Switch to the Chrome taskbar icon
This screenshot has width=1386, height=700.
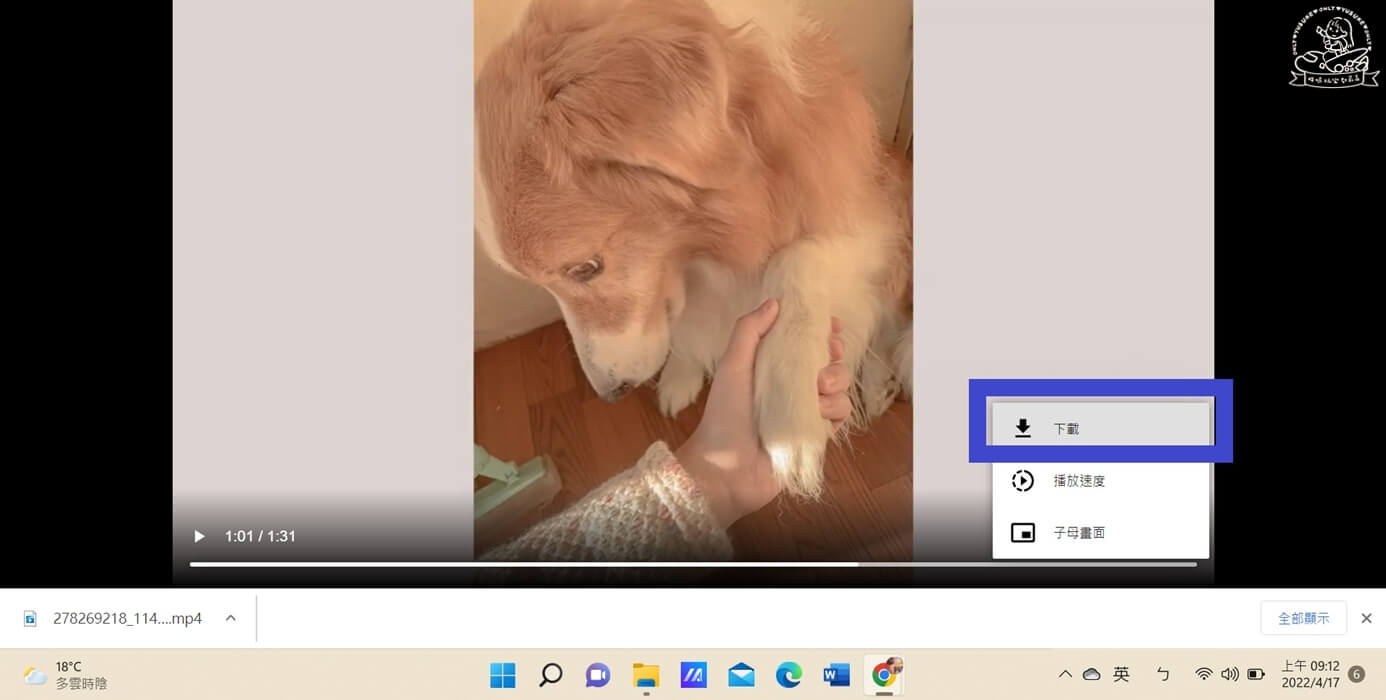(x=884, y=675)
